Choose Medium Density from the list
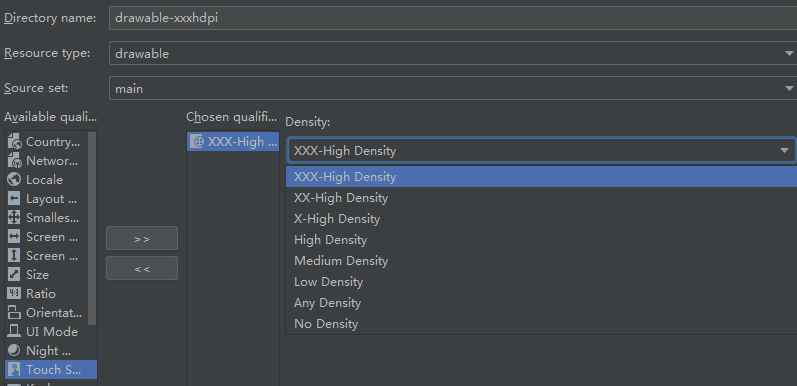Viewport: 797px width, 386px height. coord(541,261)
